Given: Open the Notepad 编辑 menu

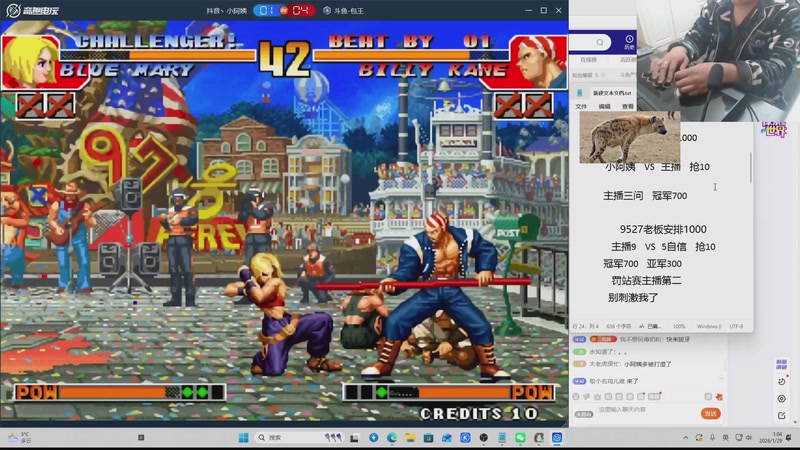Looking at the screenshot, I should [x=605, y=107].
